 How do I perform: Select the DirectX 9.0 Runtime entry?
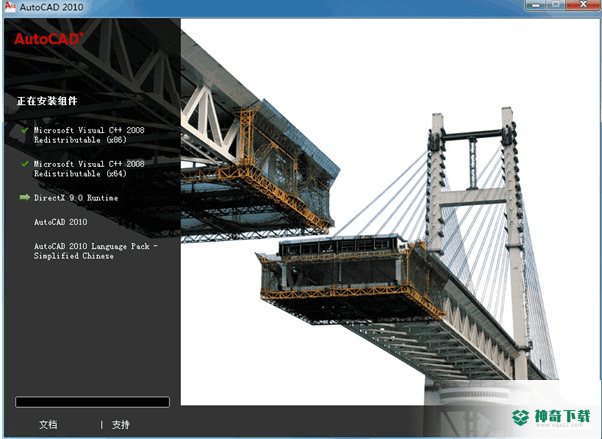click(76, 198)
